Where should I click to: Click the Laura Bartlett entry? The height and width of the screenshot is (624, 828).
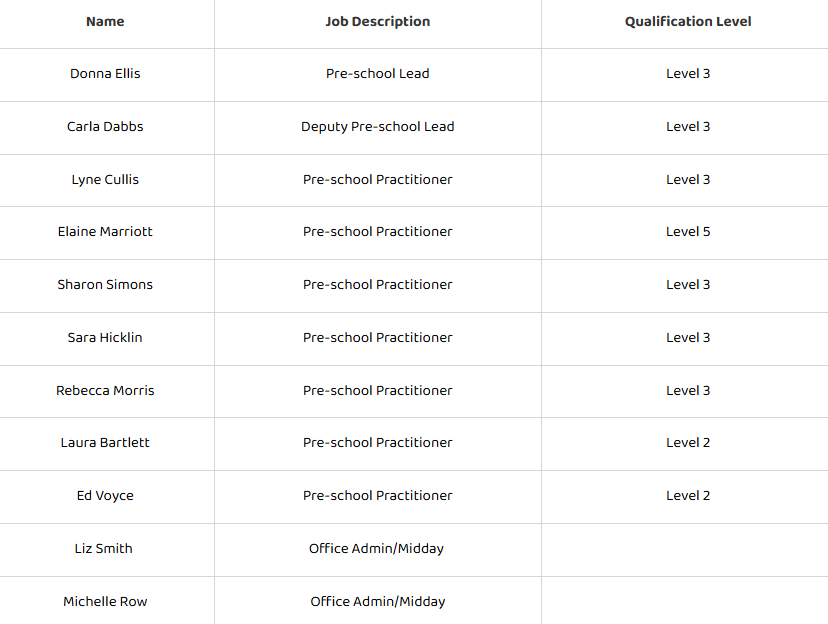pos(105,443)
